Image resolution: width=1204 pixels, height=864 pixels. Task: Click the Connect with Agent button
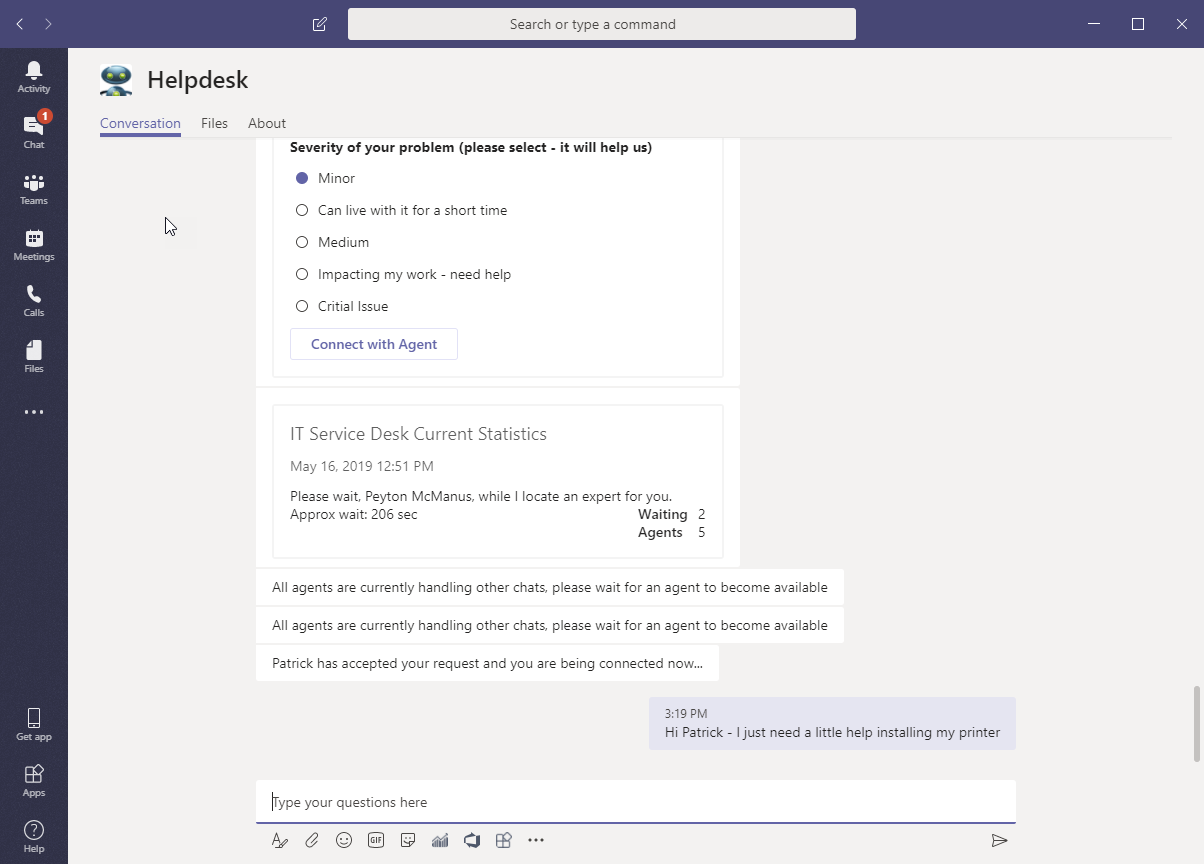coord(374,344)
